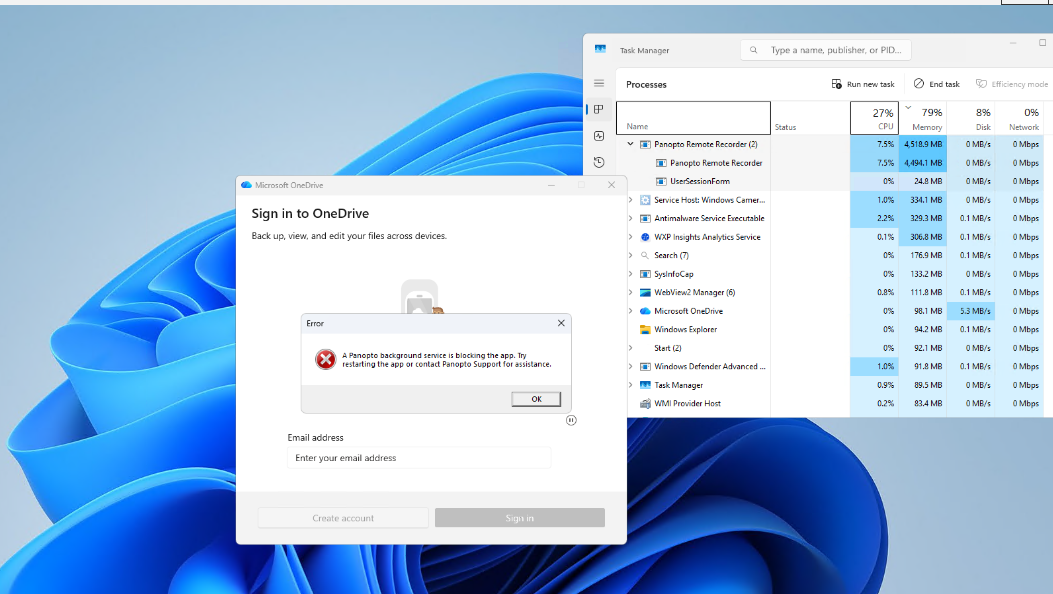The height and width of the screenshot is (594, 1053).
Task: Focus the OneDrive email address input field
Action: [x=419, y=458]
